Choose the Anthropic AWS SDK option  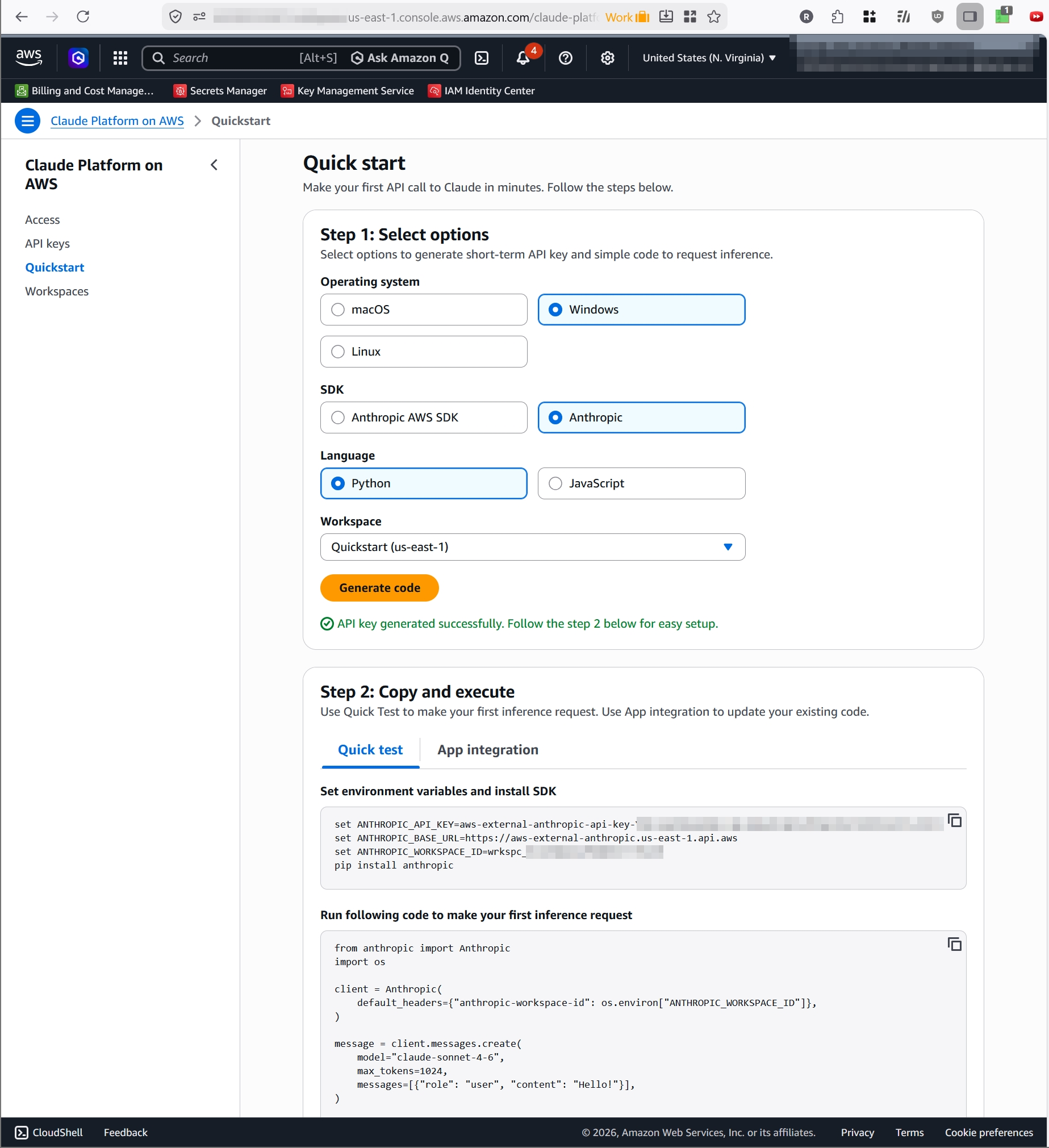424,418
